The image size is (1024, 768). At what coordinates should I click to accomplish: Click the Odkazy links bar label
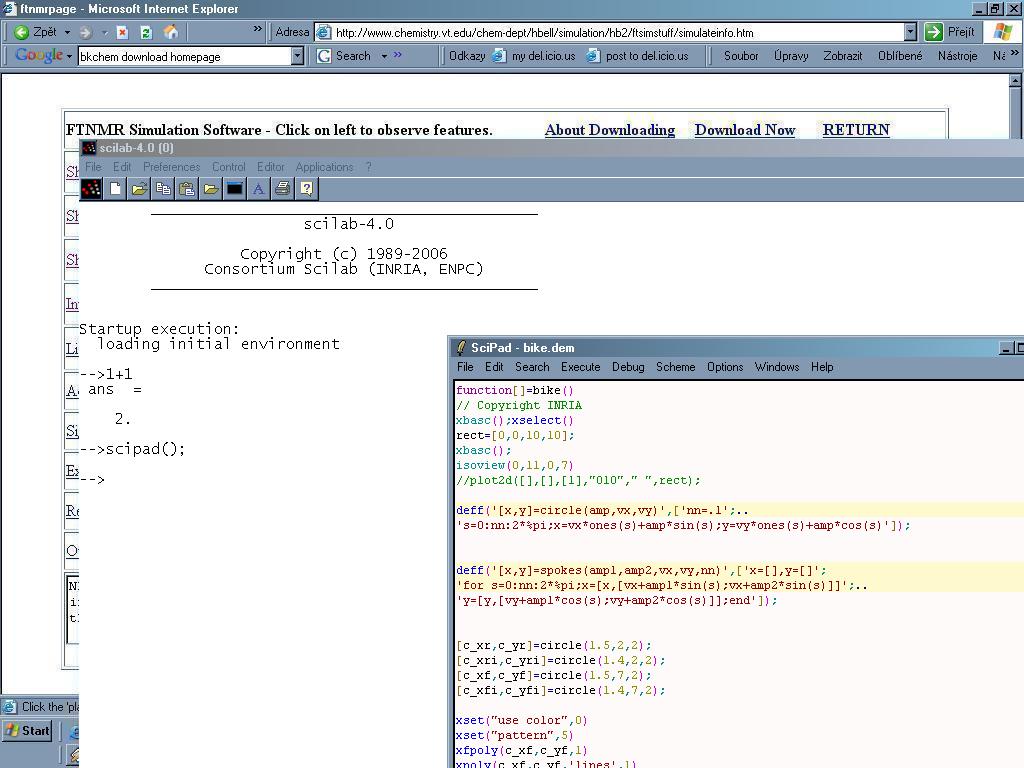[x=467, y=56]
